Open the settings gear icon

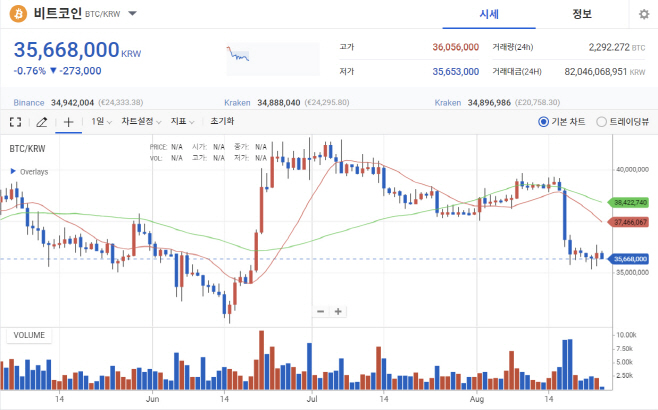click(x=644, y=14)
